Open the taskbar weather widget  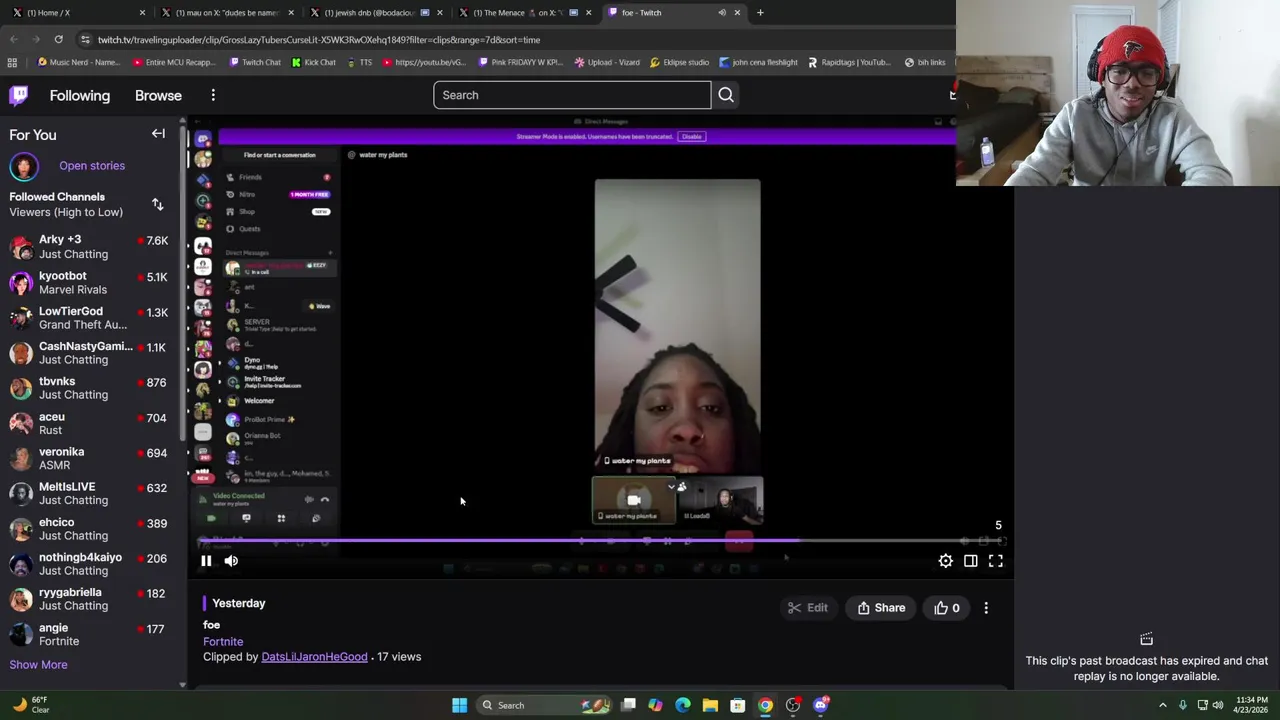pos(29,705)
